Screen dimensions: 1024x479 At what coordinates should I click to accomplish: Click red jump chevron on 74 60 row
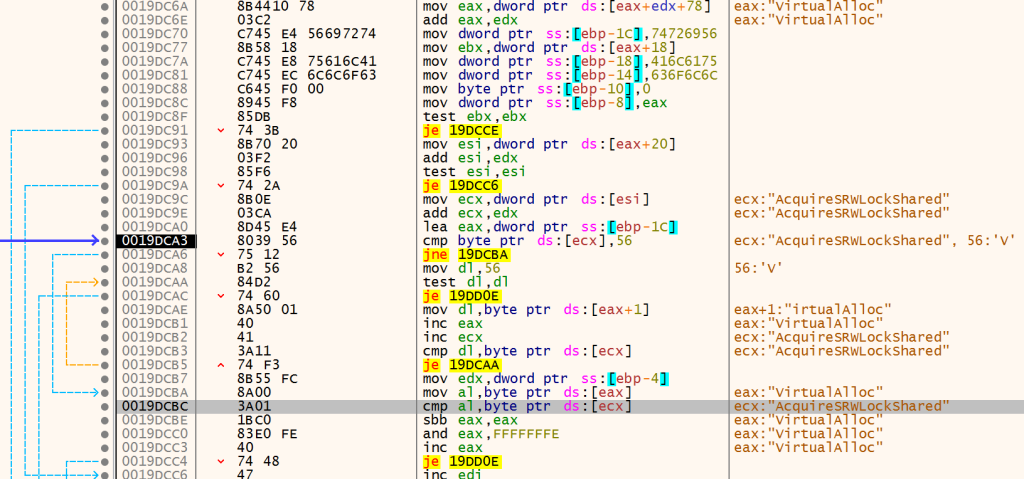pyautogui.click(x=221, y=296)
